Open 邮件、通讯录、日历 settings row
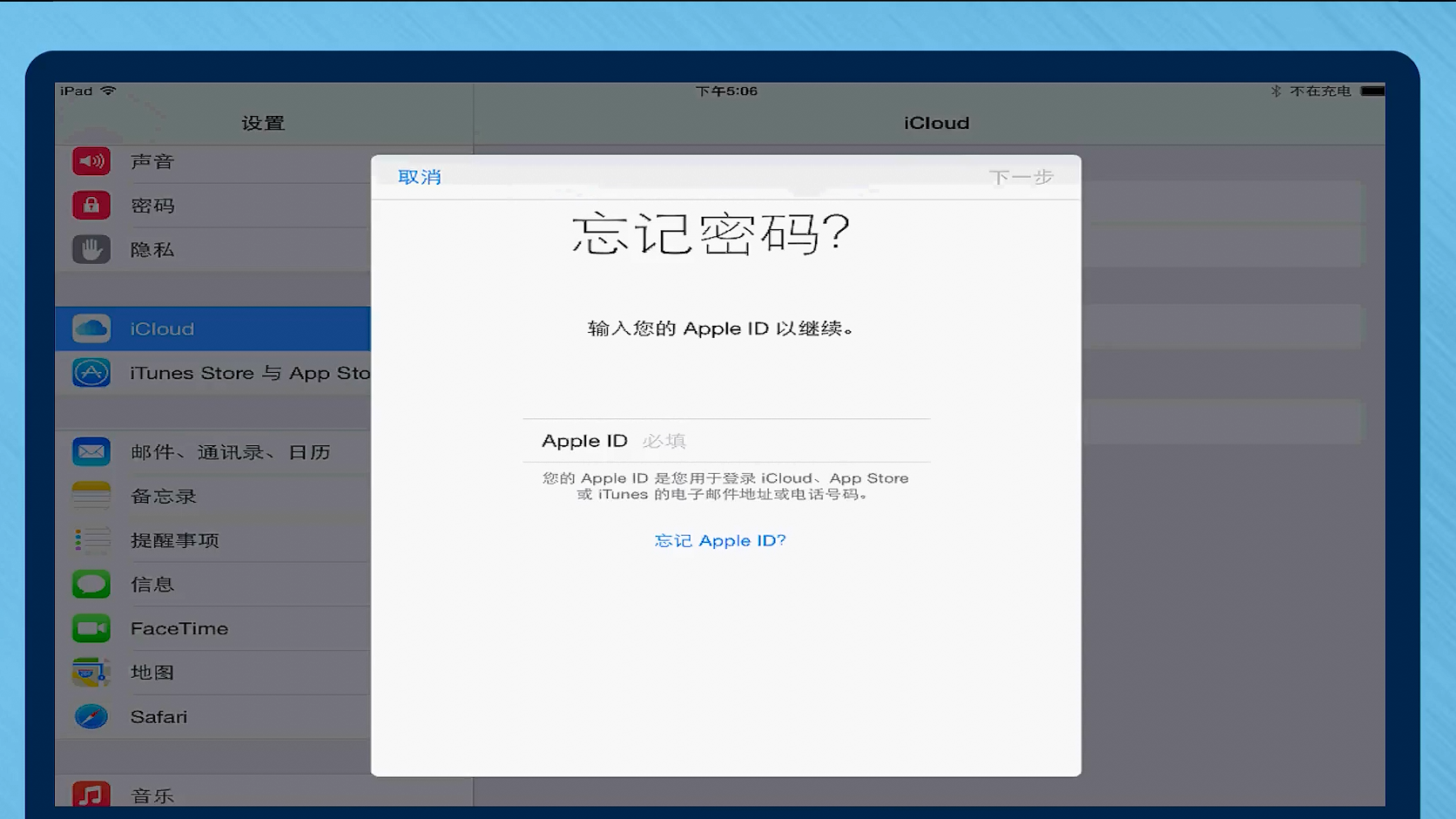This screenshot has height=819, width=1456. (213, 452)
